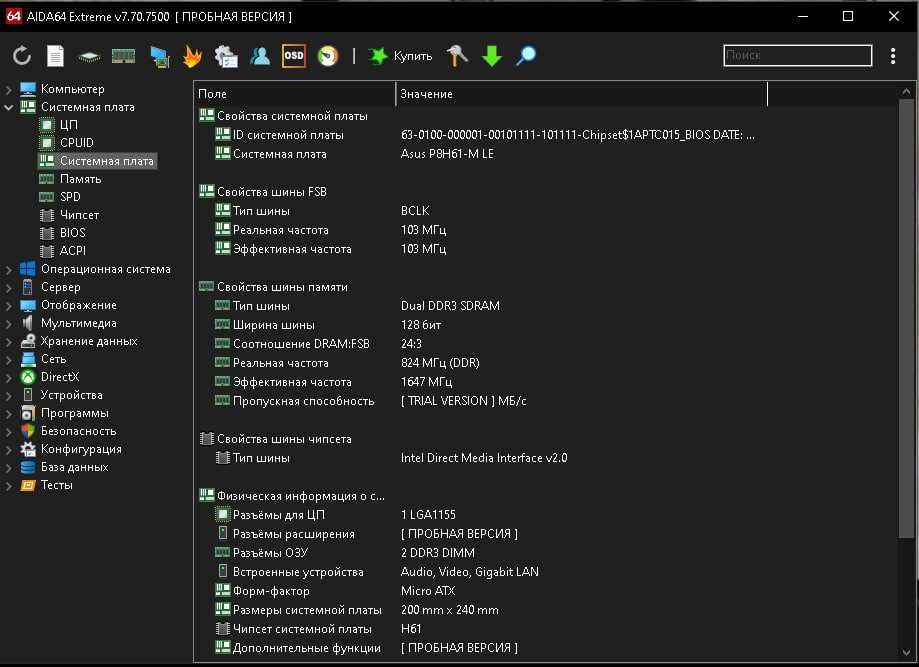Click the vertical scrollbar thumb
This screenshot has width=919, height=667.
coord(906,318)
